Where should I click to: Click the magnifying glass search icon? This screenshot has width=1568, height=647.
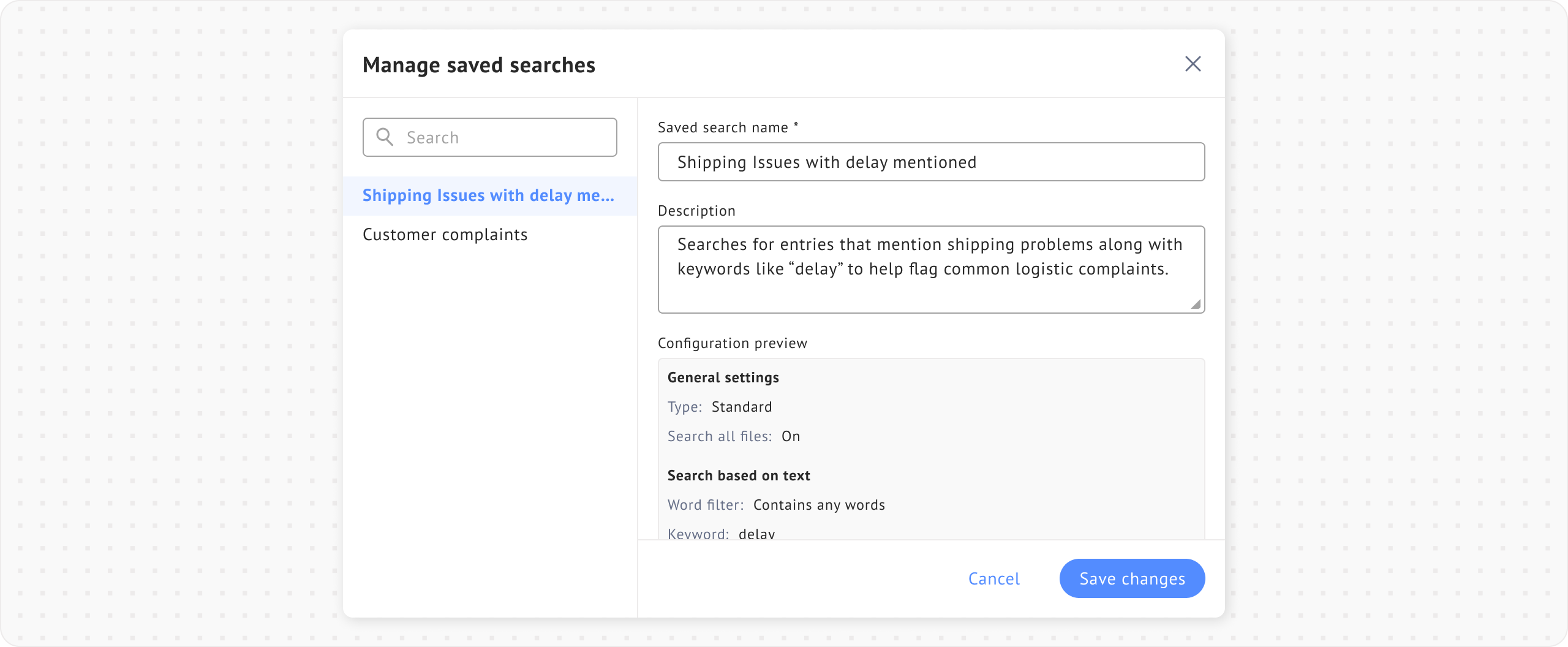tap(385, 137)
